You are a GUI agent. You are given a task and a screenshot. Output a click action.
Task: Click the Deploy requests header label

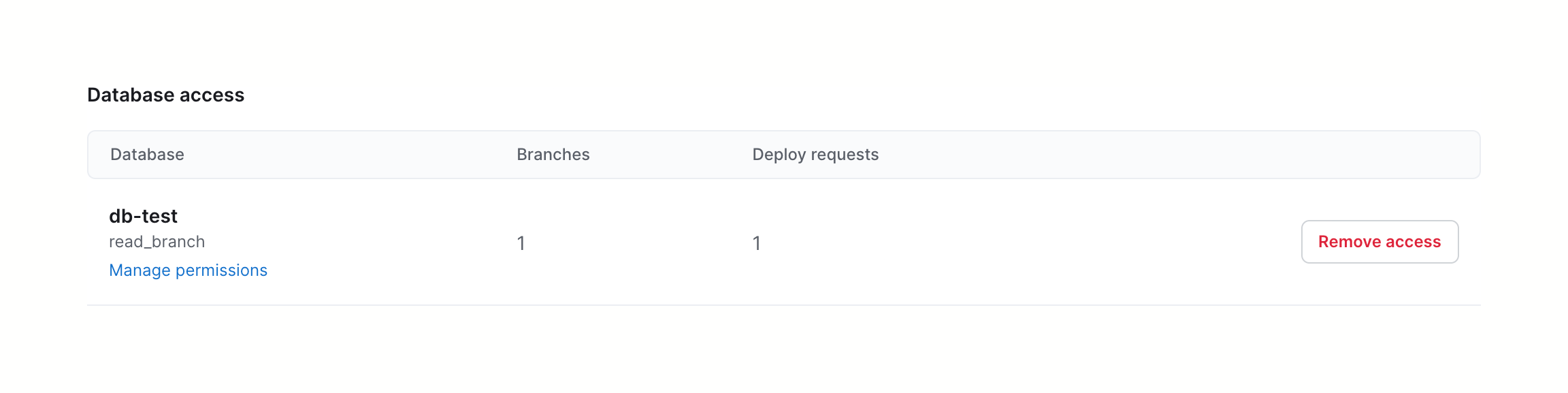(x=815, y=155)
